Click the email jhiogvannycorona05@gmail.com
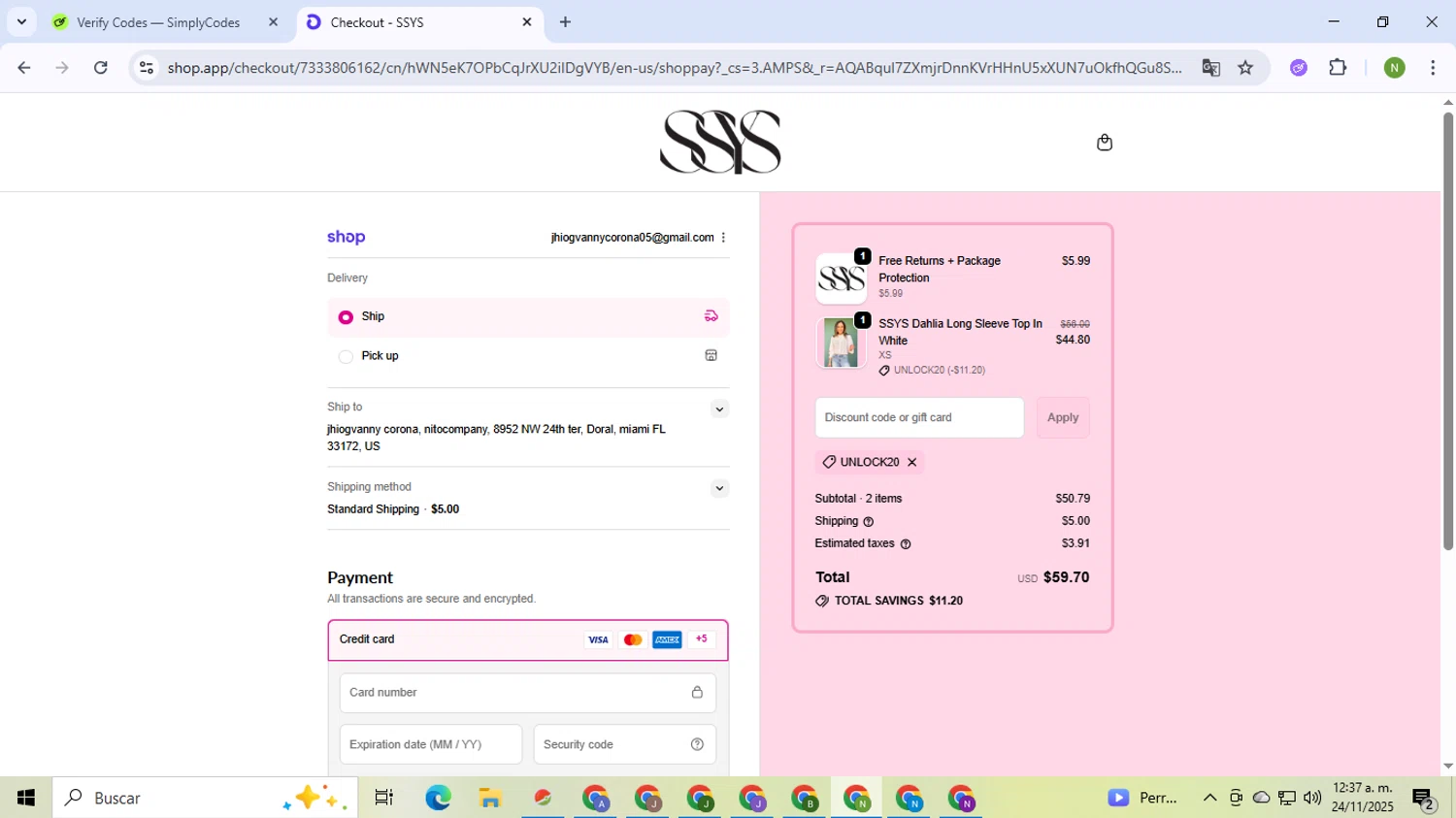Viewport: 1456px width, 818px height. point(632,238)
